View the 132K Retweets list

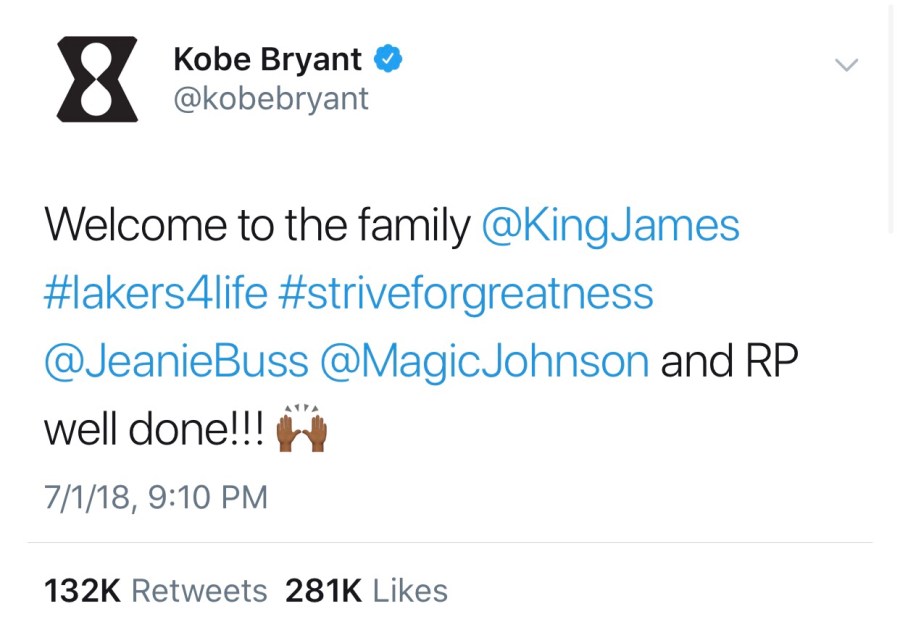[155, 591]
